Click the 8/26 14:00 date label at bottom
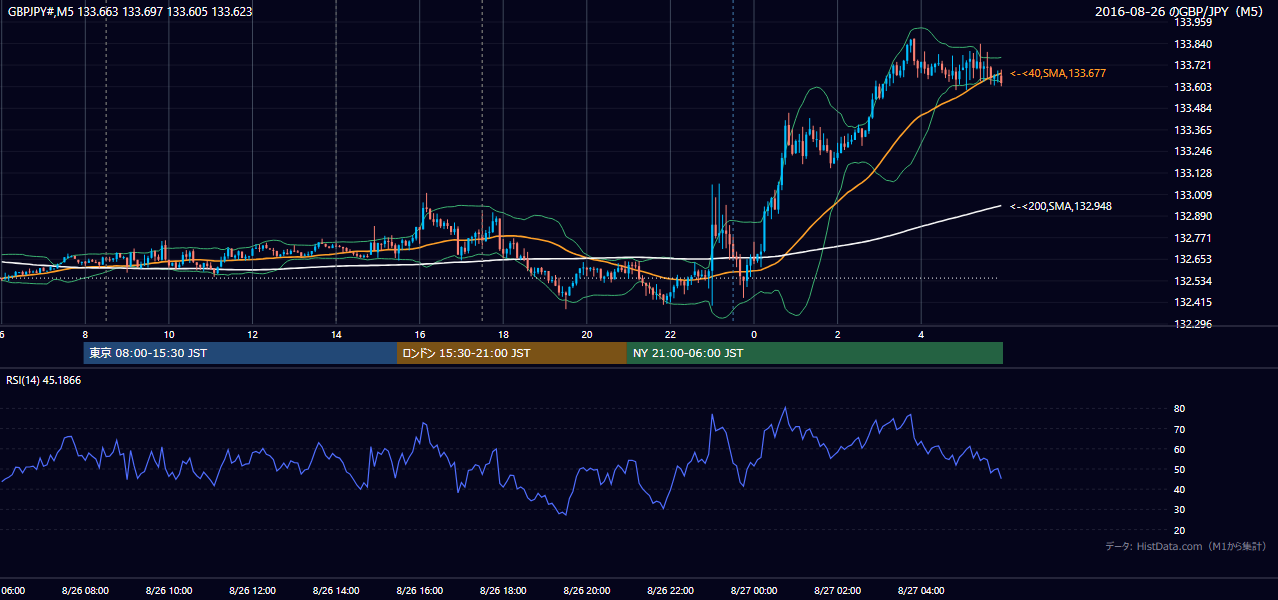Viewport: 1278px width, 600px height. tap(336, 591)
